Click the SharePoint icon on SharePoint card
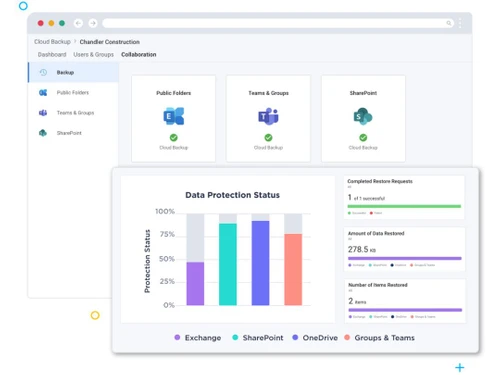This screenshot has height=375, width=500. tap(363, 116)
